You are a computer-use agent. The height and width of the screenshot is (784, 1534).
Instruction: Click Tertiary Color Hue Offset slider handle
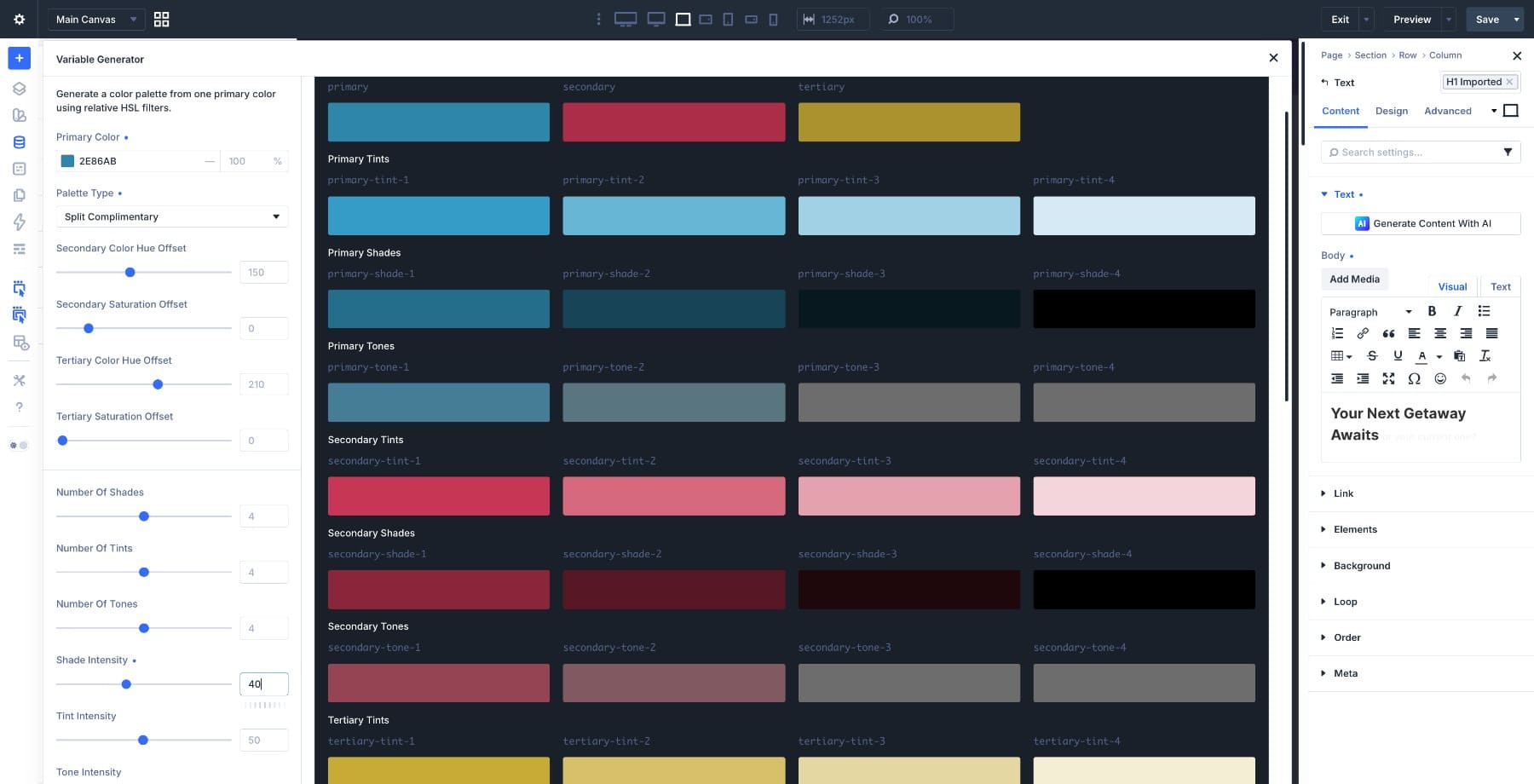(158, 384)
